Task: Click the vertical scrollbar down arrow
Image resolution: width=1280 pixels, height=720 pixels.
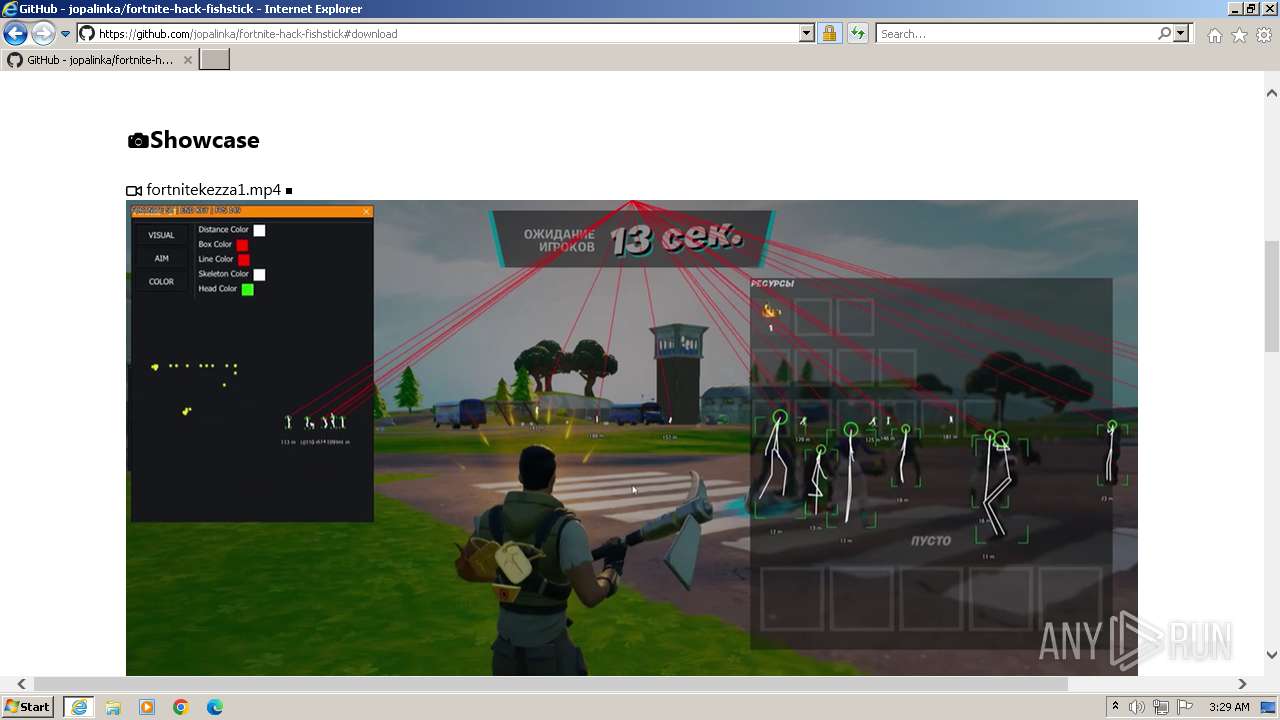Action: [1271, 655]
